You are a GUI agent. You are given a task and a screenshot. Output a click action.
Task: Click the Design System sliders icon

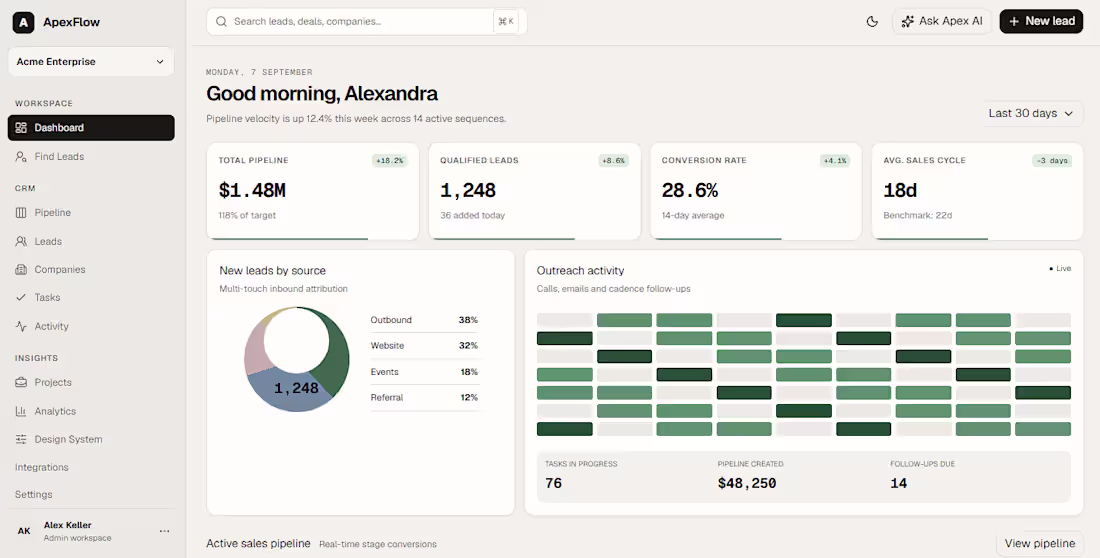click(21, 439)
